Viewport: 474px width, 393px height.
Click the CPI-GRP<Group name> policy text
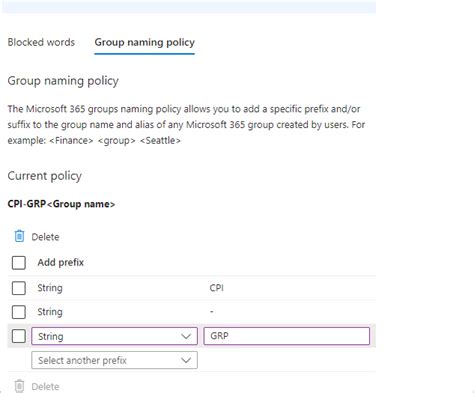click(61, 204)
